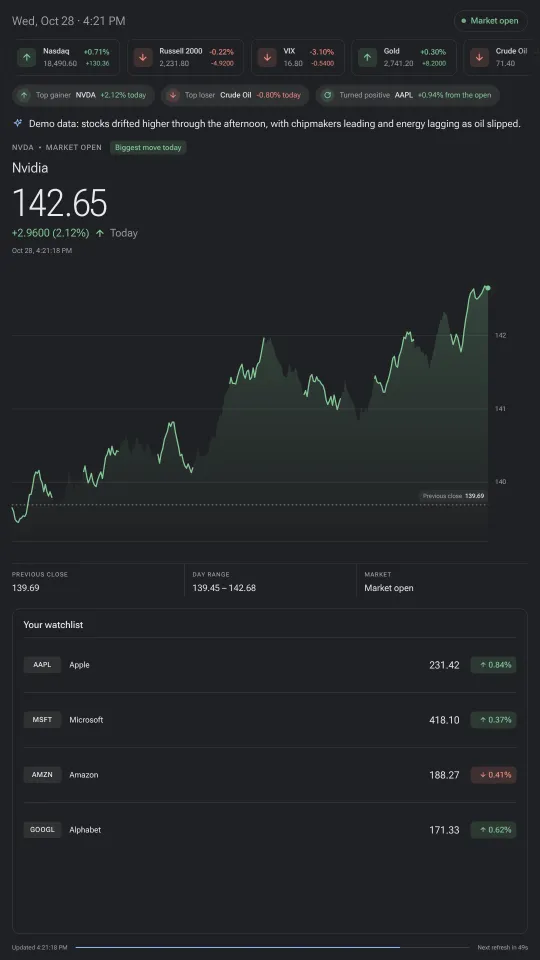Click the Day Range 139.45 – 142.68 value
The width and height of the screenshot is (540, 960).
click(x=224, y=588)
